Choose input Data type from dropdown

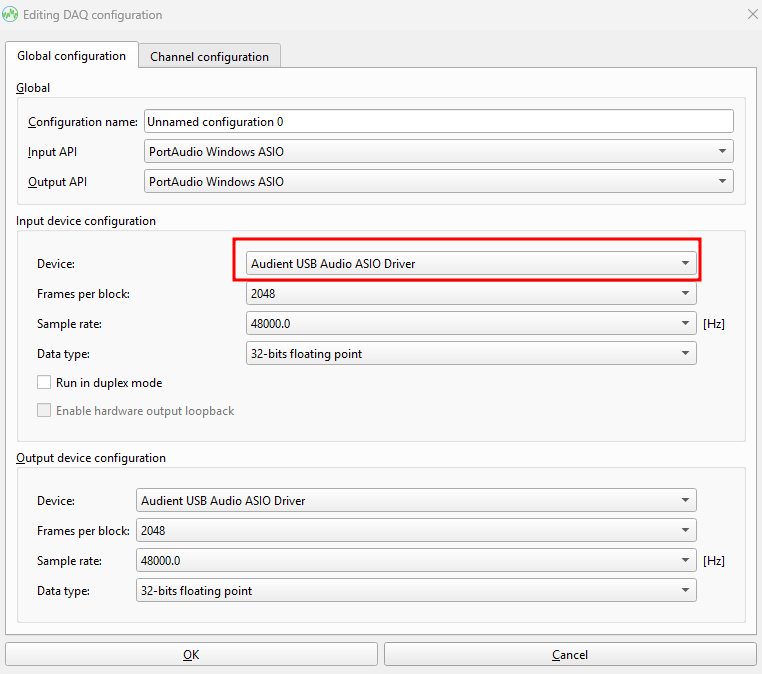(x=470, y=354)
